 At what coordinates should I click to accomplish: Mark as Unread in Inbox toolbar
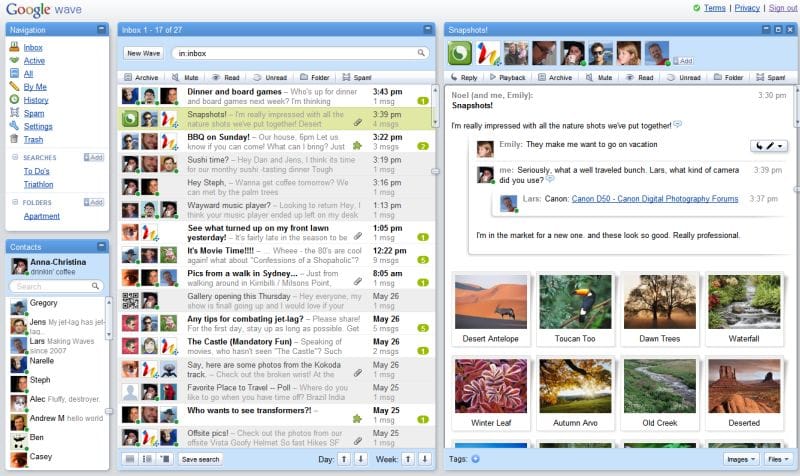(270, 78)
